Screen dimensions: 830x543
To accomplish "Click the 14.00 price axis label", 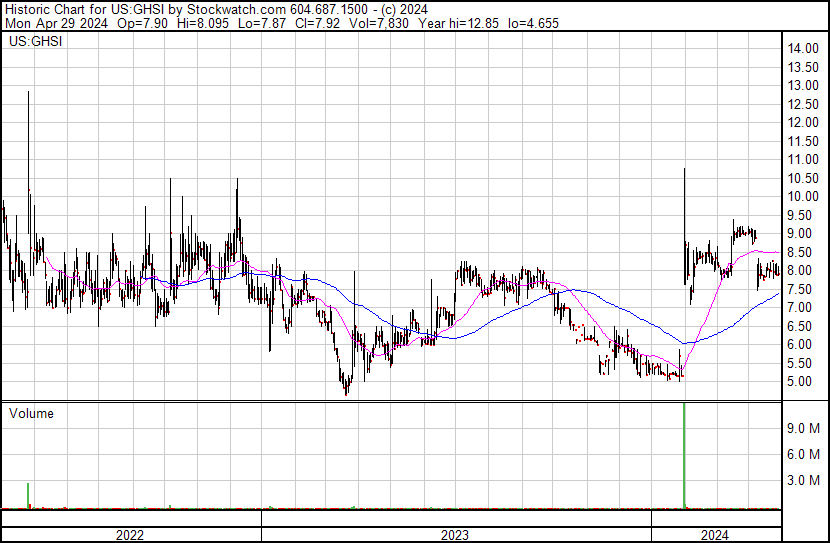I will click(x=803, y=48).
